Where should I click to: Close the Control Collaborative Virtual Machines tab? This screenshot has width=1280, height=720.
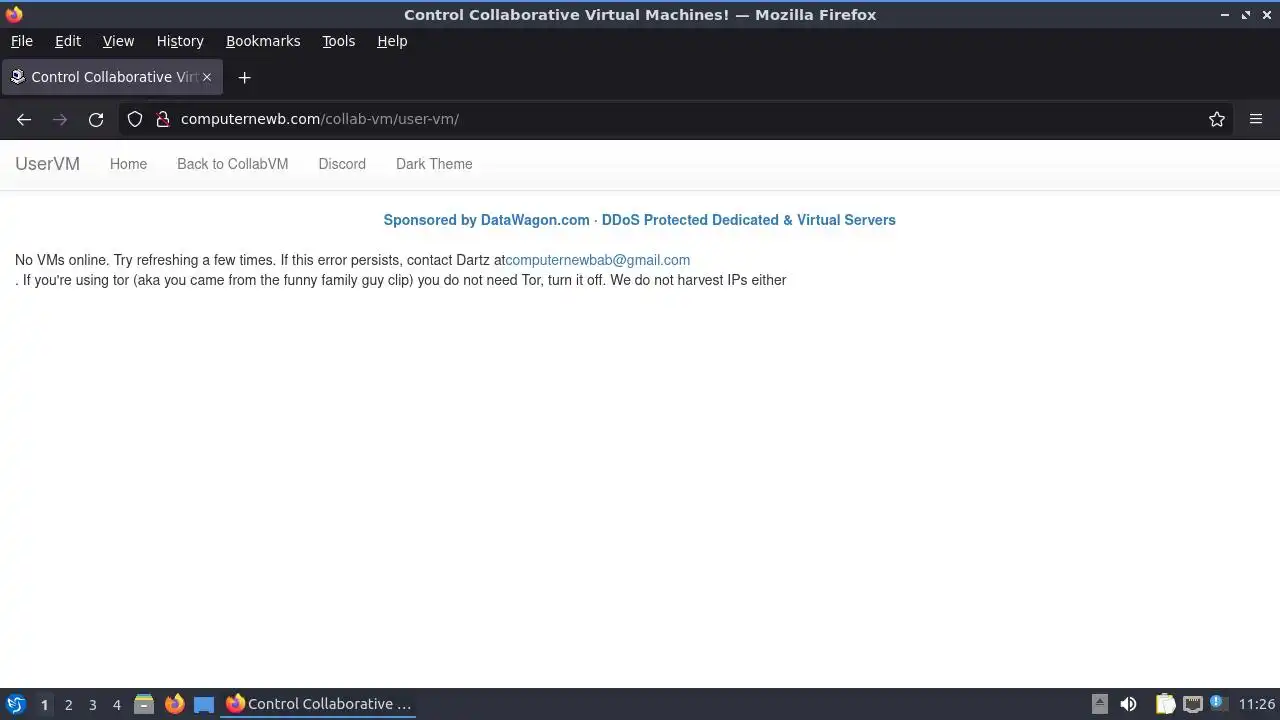[208, 77]
